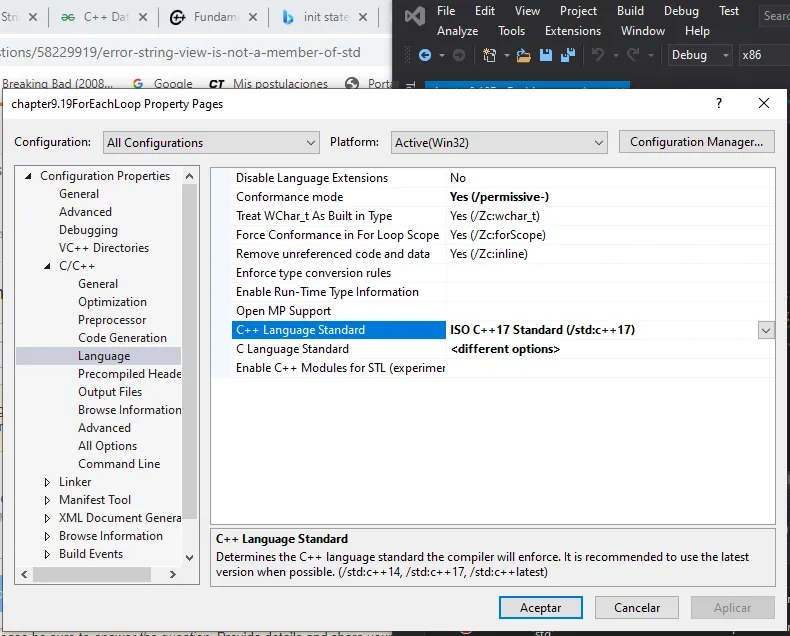The width and height of the screenshot is (790, 636).
Task: Click the Visual Studio logo icon
Action: [415, 17]
